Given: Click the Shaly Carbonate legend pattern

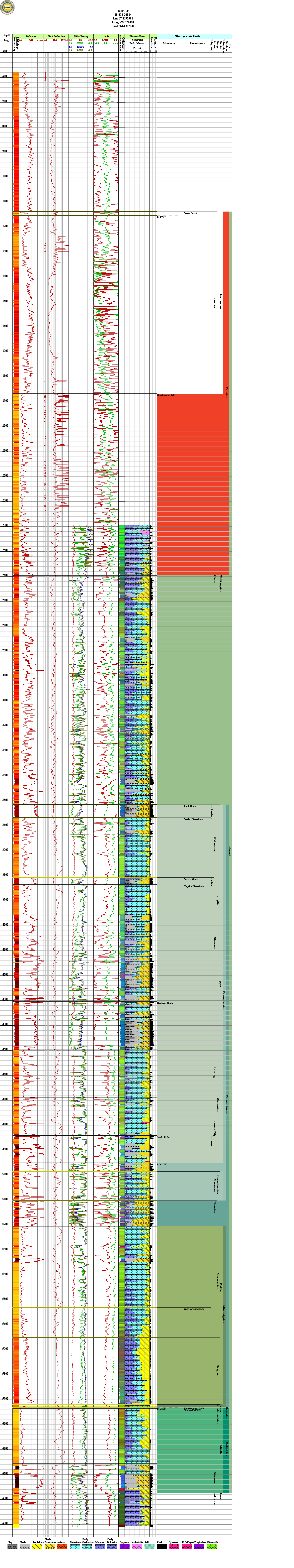Looking at the screenshot, I should pyautogui.click(x=87, y=1547).
